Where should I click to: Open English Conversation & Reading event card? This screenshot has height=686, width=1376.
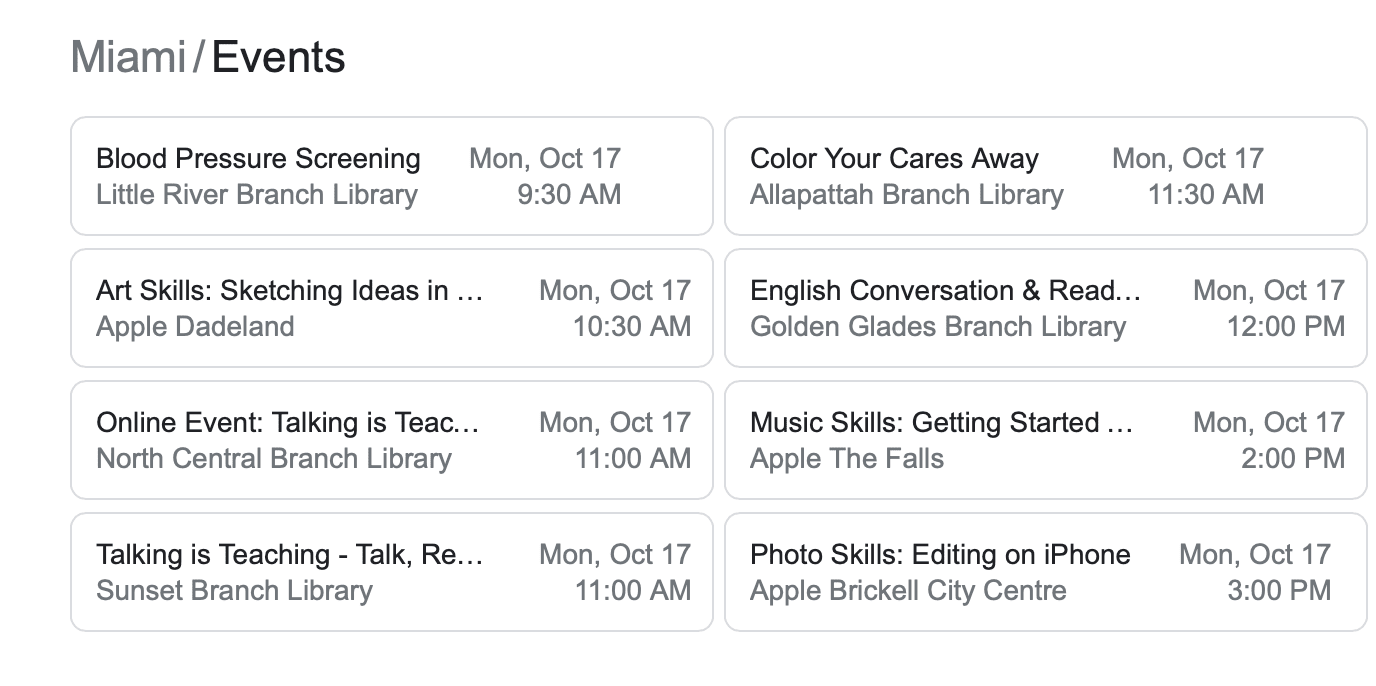1046,308
